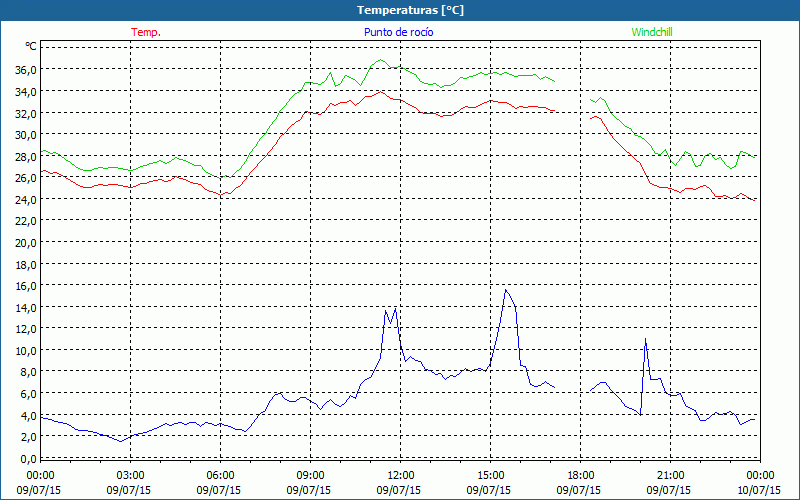Viewport: 800px width, 500px height.
Task: Click the 12,0 y-axis value
Action: coord(25,330)
